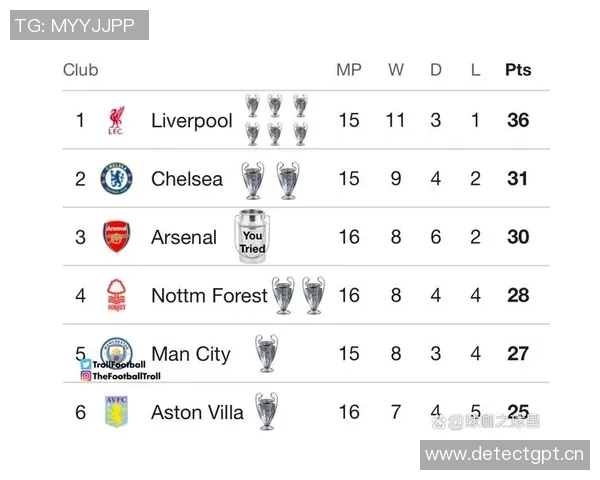The height and width of the screenshot is (480, 600).
Task: Click Aston Villa's trophy icon
Action: coord(266,411)
